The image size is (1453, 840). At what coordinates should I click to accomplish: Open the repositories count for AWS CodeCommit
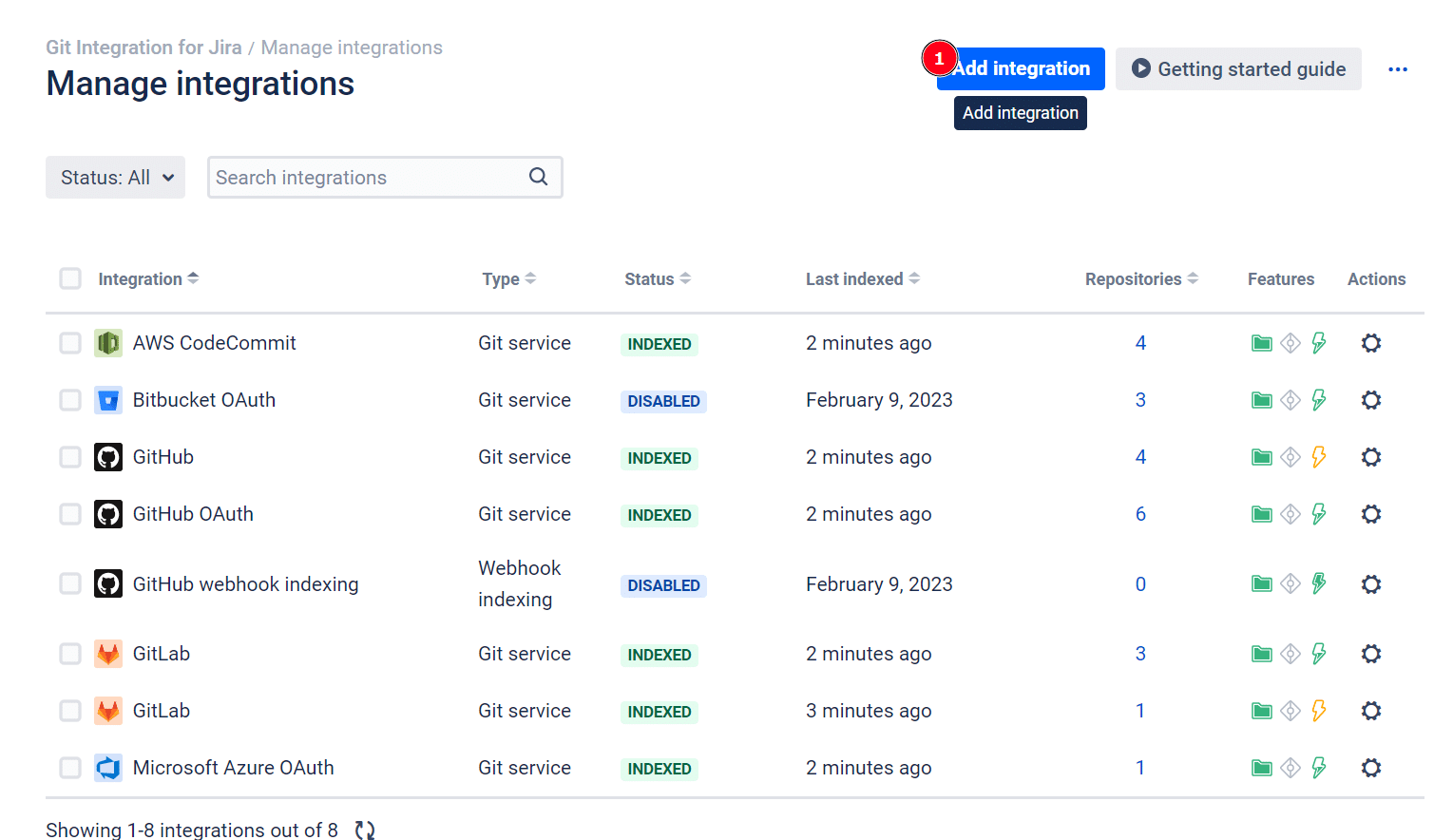1140,343
